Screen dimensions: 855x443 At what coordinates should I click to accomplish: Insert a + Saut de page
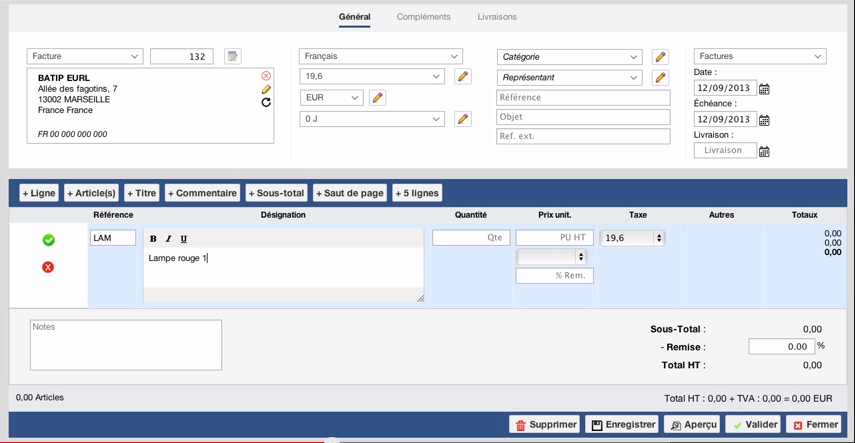pos(350,193)
